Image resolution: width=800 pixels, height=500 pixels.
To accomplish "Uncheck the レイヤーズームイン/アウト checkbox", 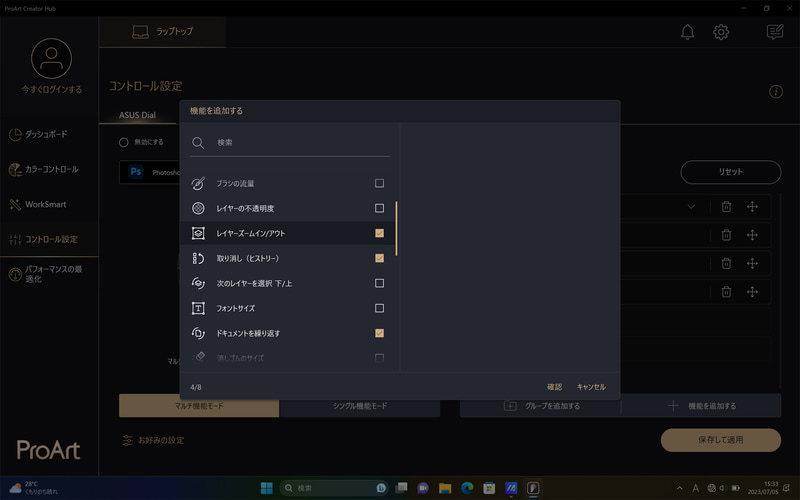I will click(379, 233).
